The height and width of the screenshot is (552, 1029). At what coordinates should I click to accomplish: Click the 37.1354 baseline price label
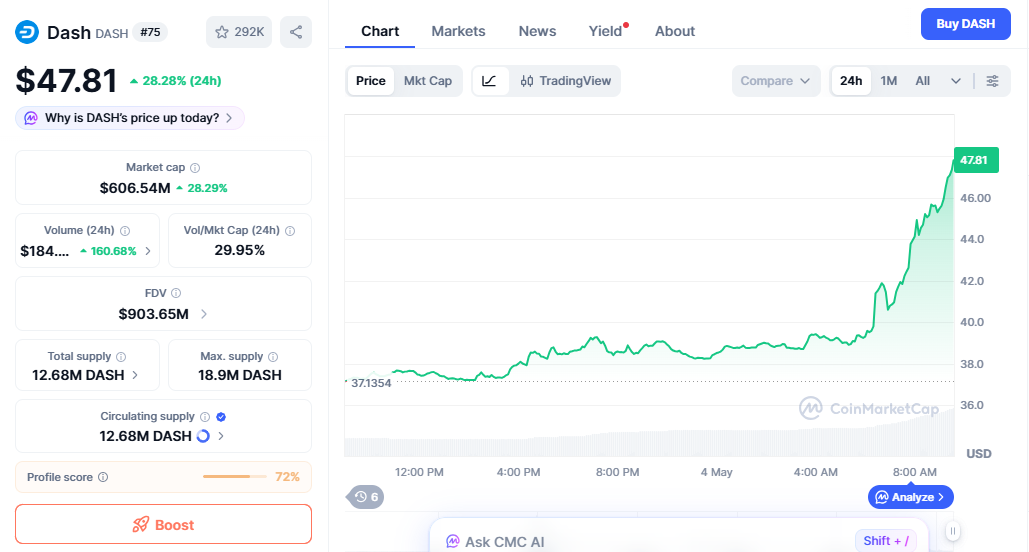pyautogui.click(x=371, y=383)
